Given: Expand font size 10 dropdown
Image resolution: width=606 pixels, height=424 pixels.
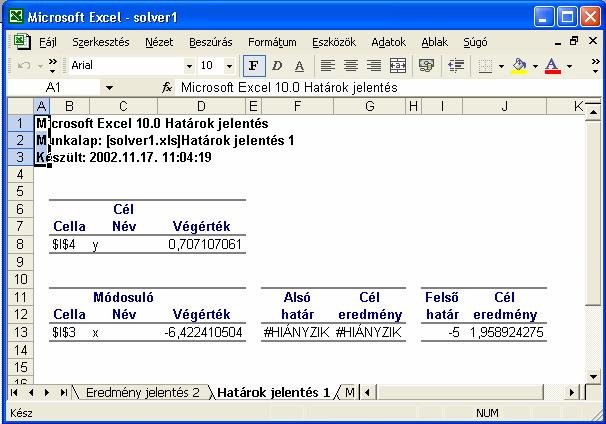Looking at the screenshot, I should coord(229,66).
